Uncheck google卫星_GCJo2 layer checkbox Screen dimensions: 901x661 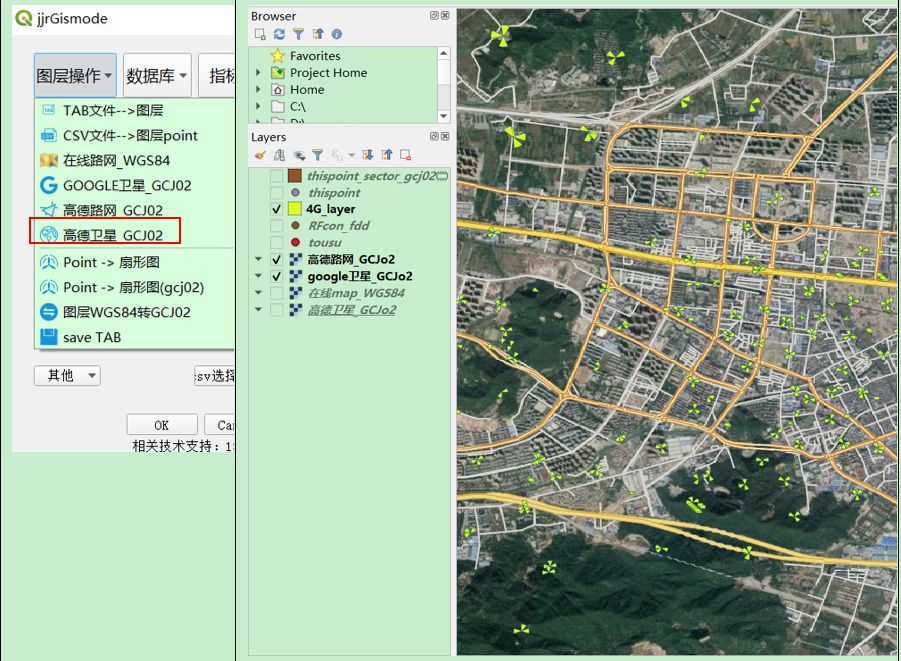click(276, 276)
